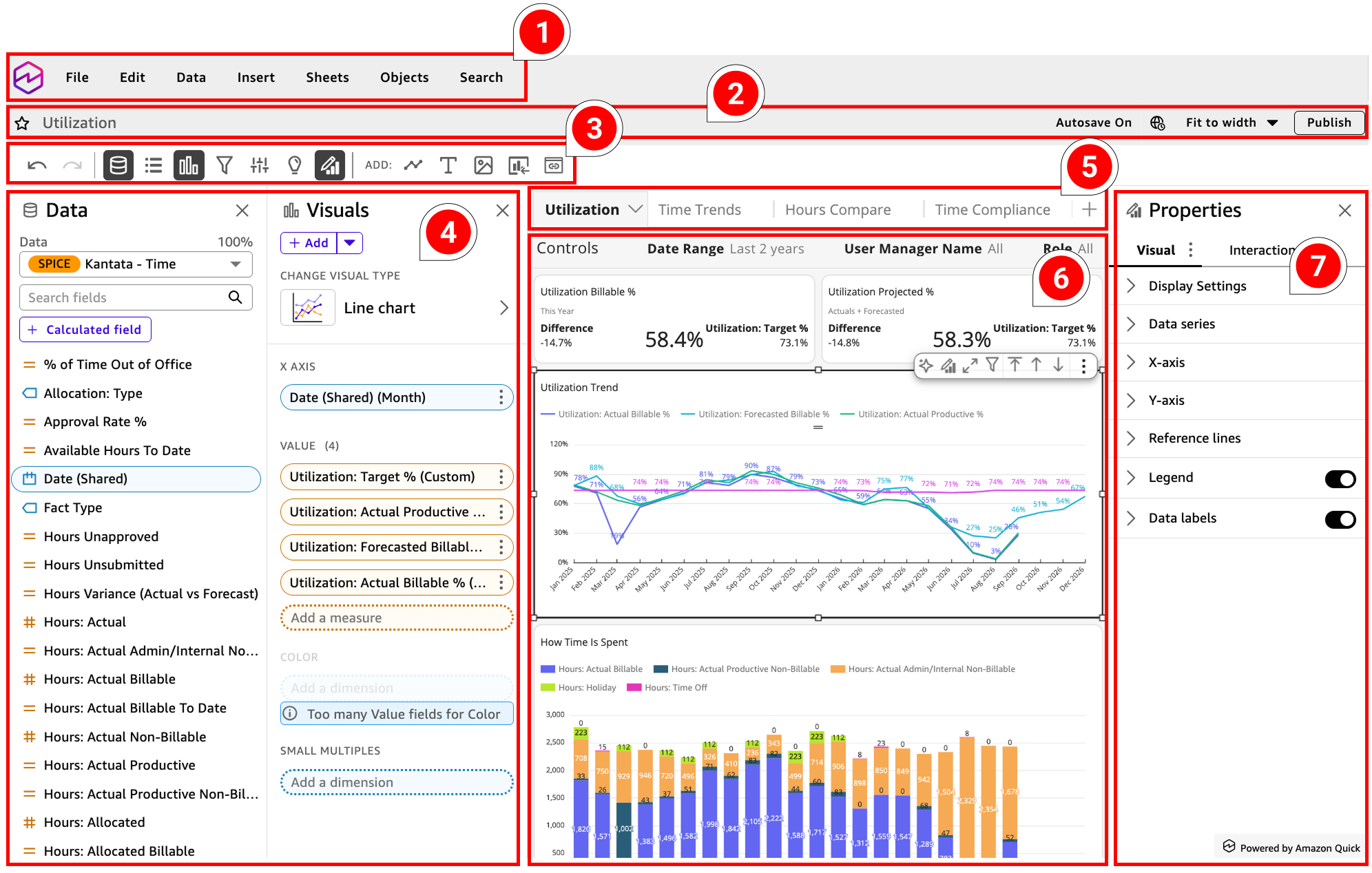Disable the Data labels toggle
This screenshot has width=1372, height=873.
tap(1340, 519)
